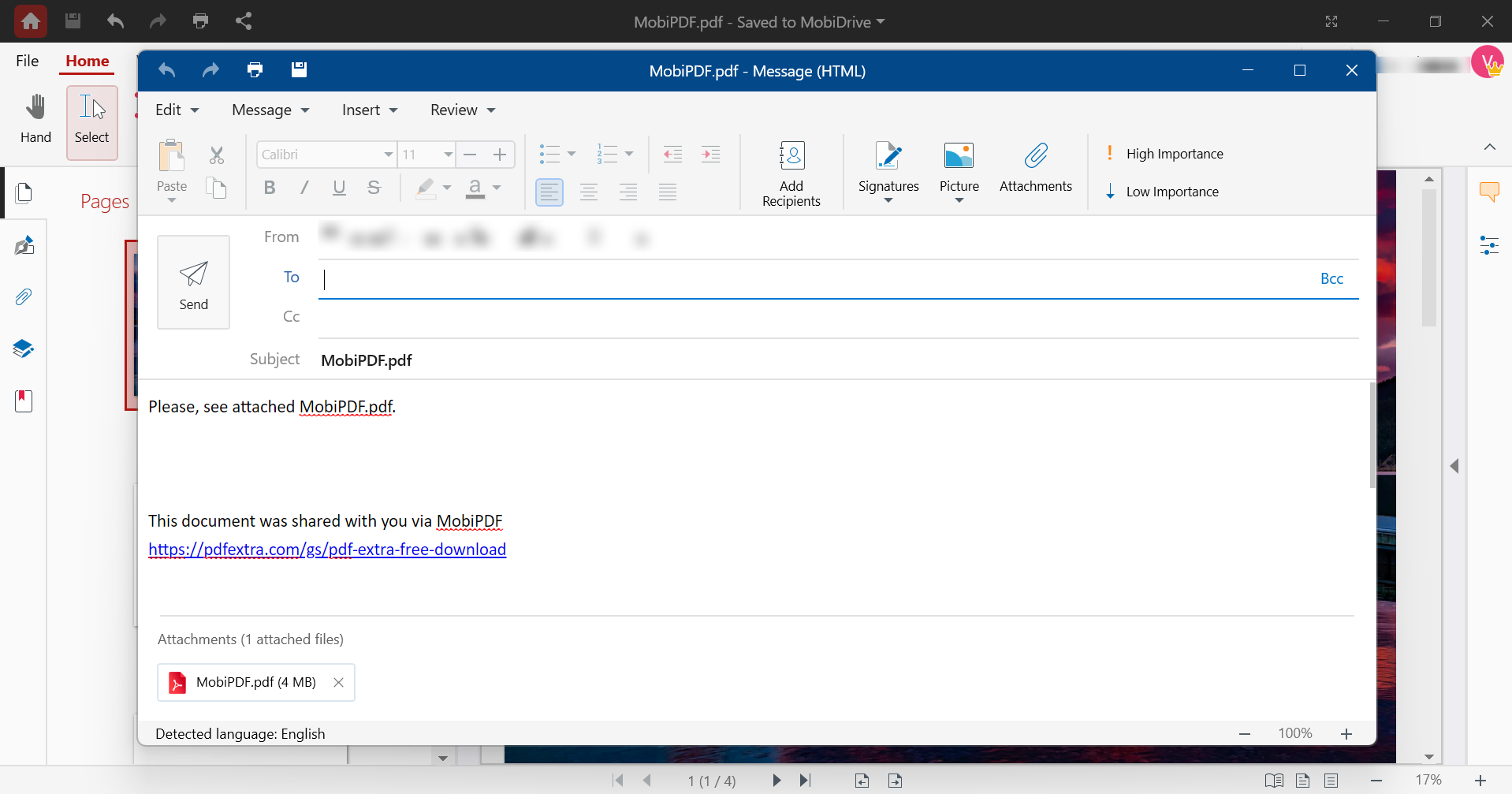
Task: Open the Review menu
Action: (x=463, y=110)
